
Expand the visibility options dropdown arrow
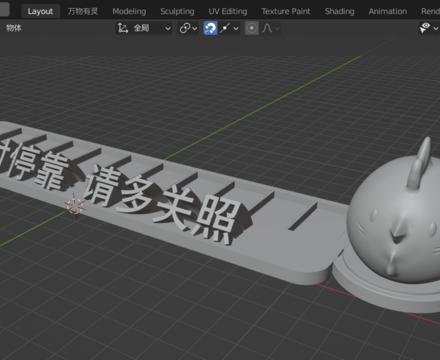point(436,28)
